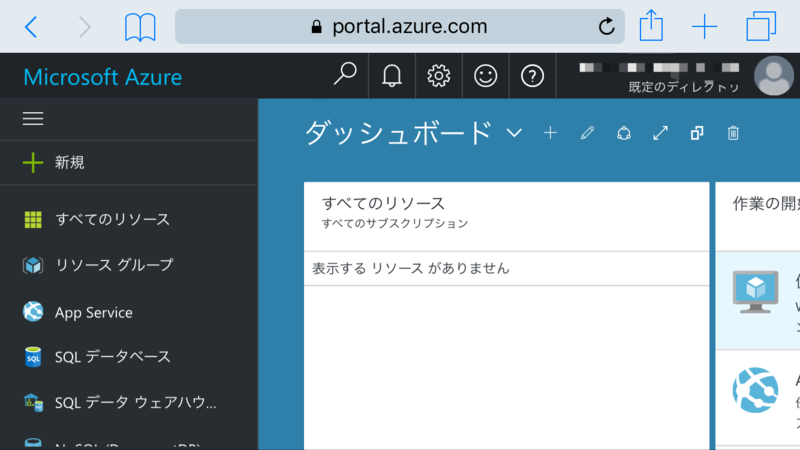Click the Safari forward arrow
The image size is (800, 450).
pyautogui.click(x=85, y=27)
